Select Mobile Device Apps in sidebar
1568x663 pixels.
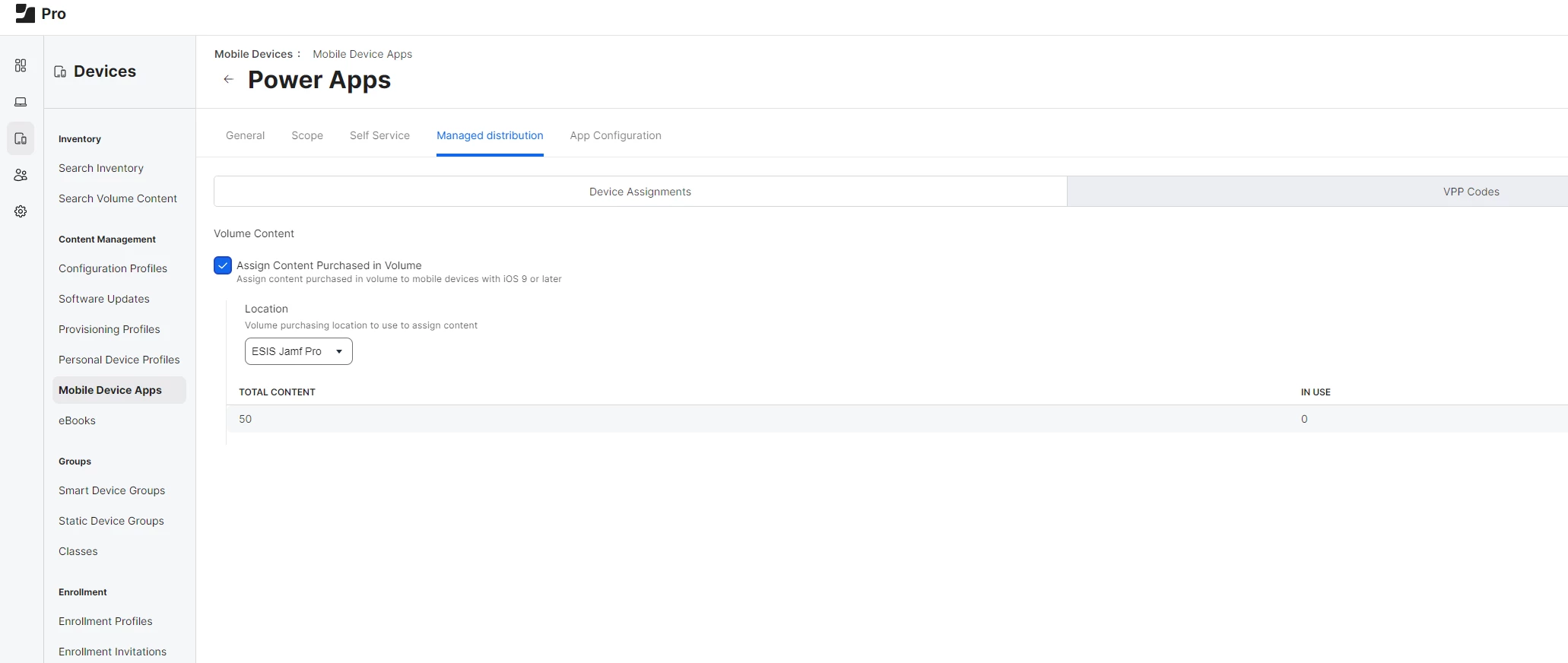coord(119,390)
